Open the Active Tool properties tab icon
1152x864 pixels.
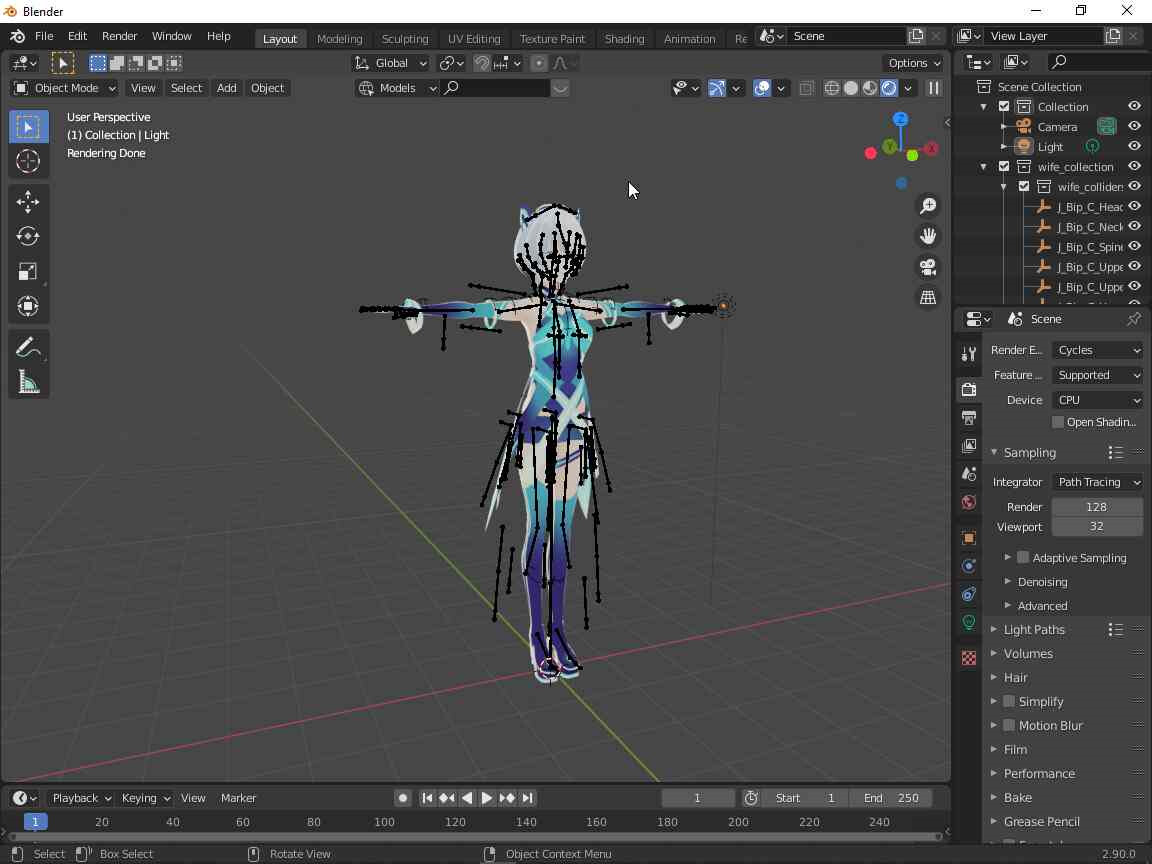click(x=969, y=354)
